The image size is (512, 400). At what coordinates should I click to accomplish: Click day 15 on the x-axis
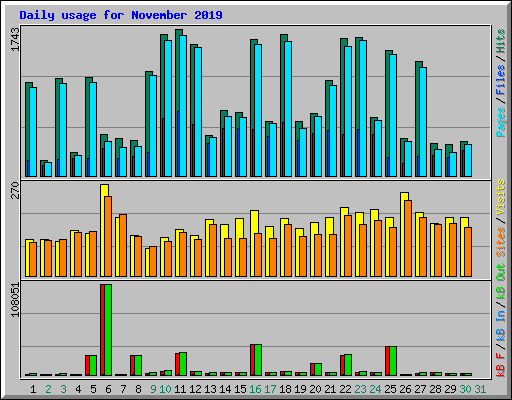240,389
